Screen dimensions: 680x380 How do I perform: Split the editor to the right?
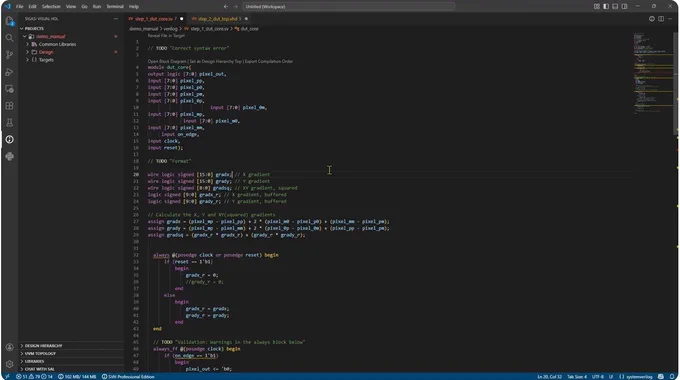pyautogui.click(x=661, y=19)
